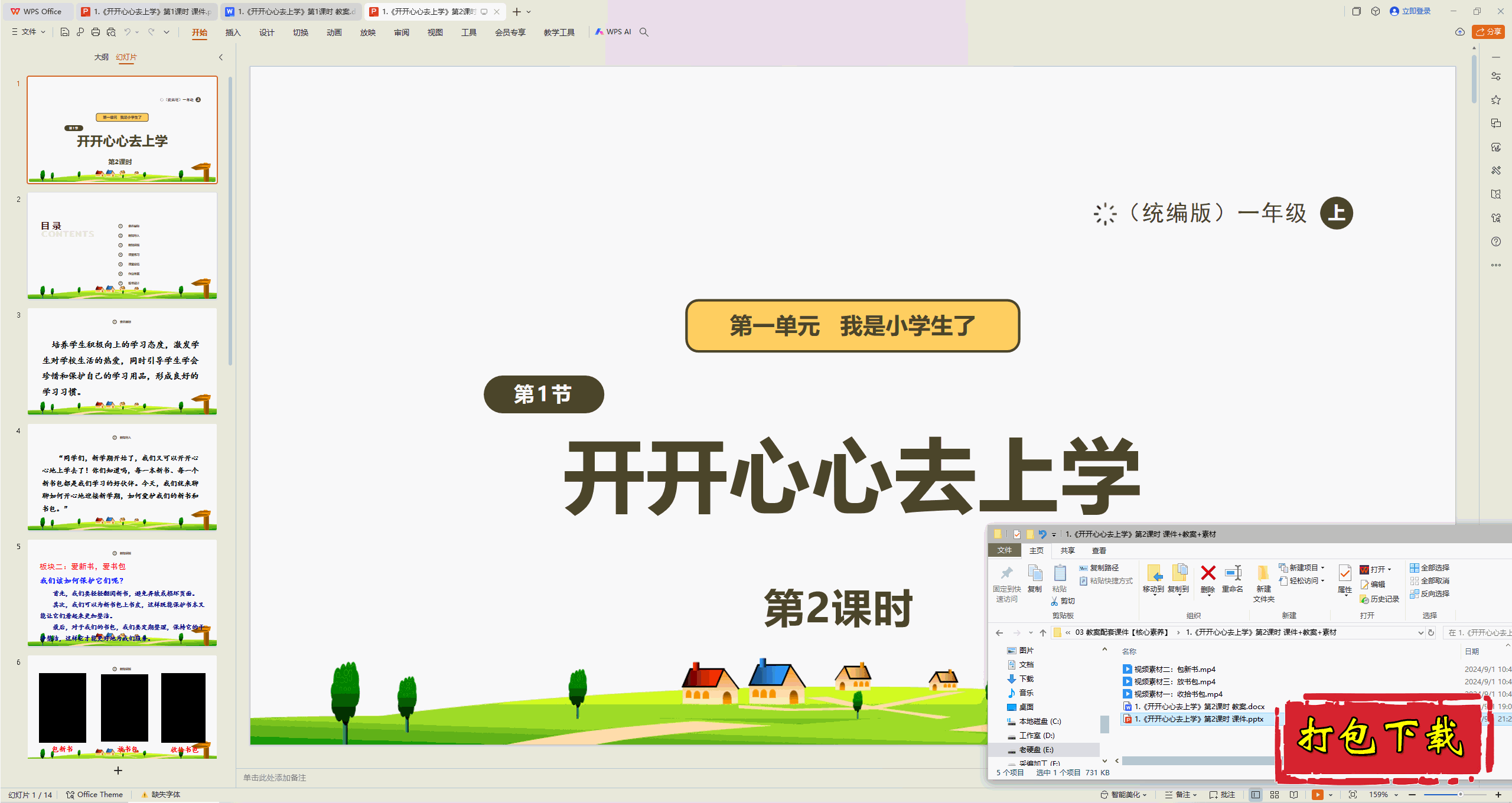Click add new slide plus button

(118, 771)
